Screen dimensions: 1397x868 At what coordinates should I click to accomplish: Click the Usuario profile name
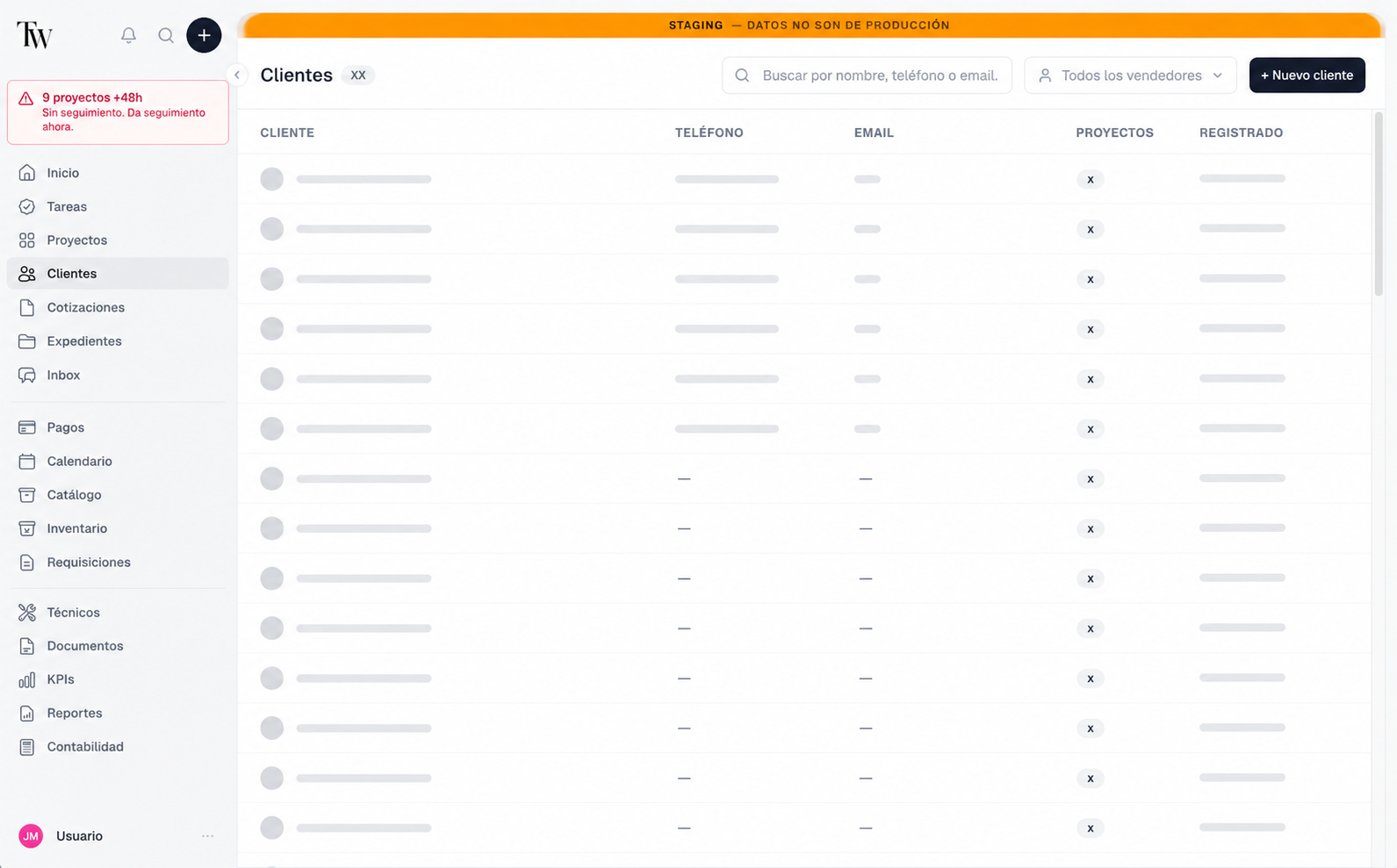click(79, 836)
